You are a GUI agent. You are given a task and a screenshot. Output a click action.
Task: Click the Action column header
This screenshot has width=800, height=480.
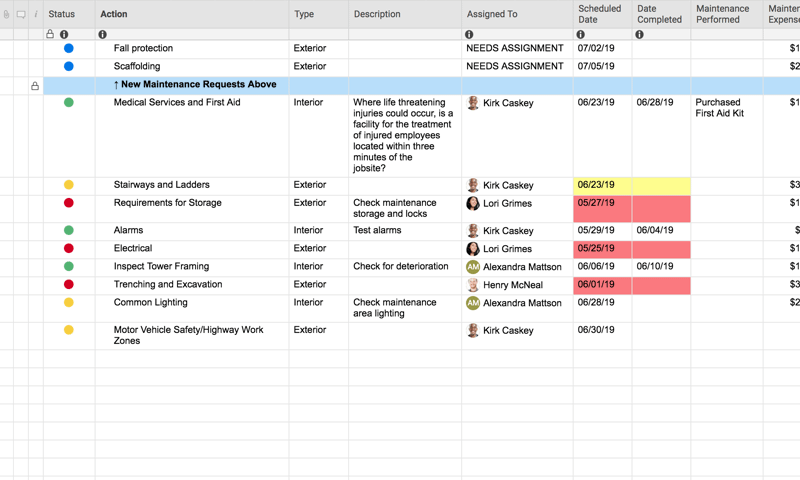(x=192, y=14)
